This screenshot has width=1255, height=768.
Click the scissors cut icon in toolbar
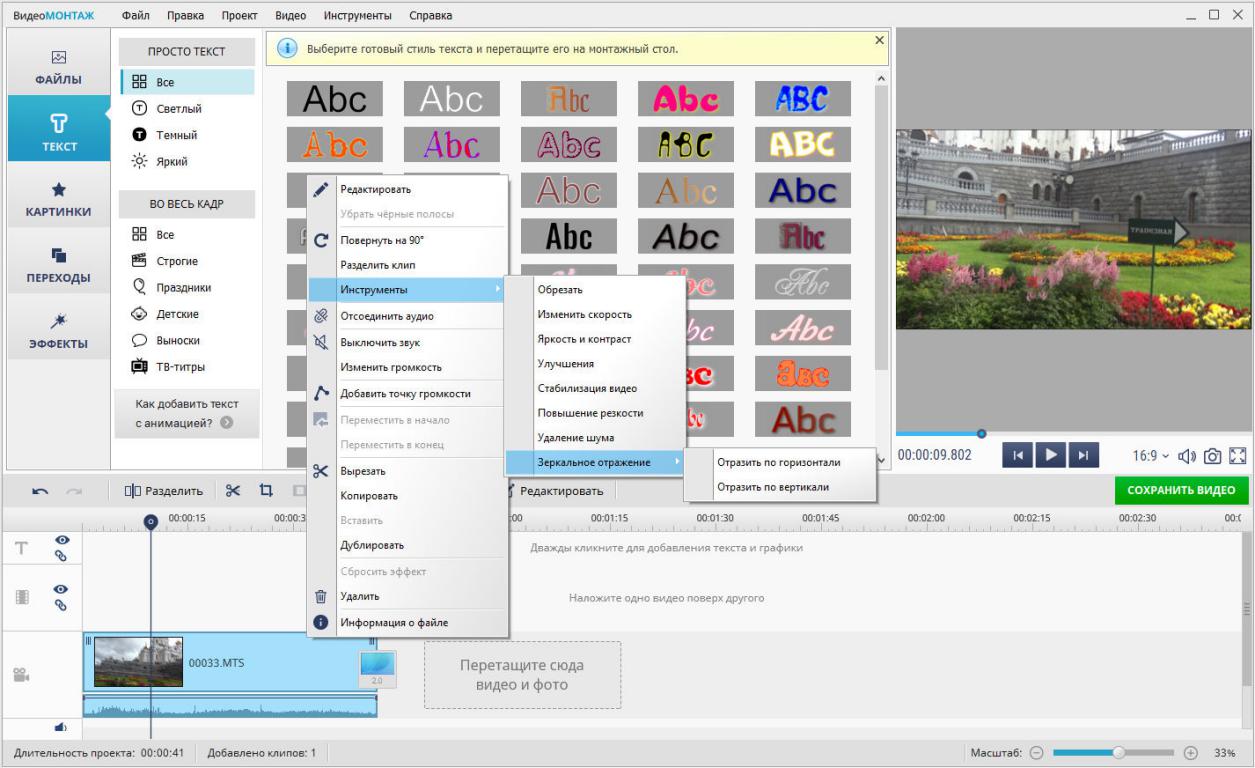click(x=233, y=491)
